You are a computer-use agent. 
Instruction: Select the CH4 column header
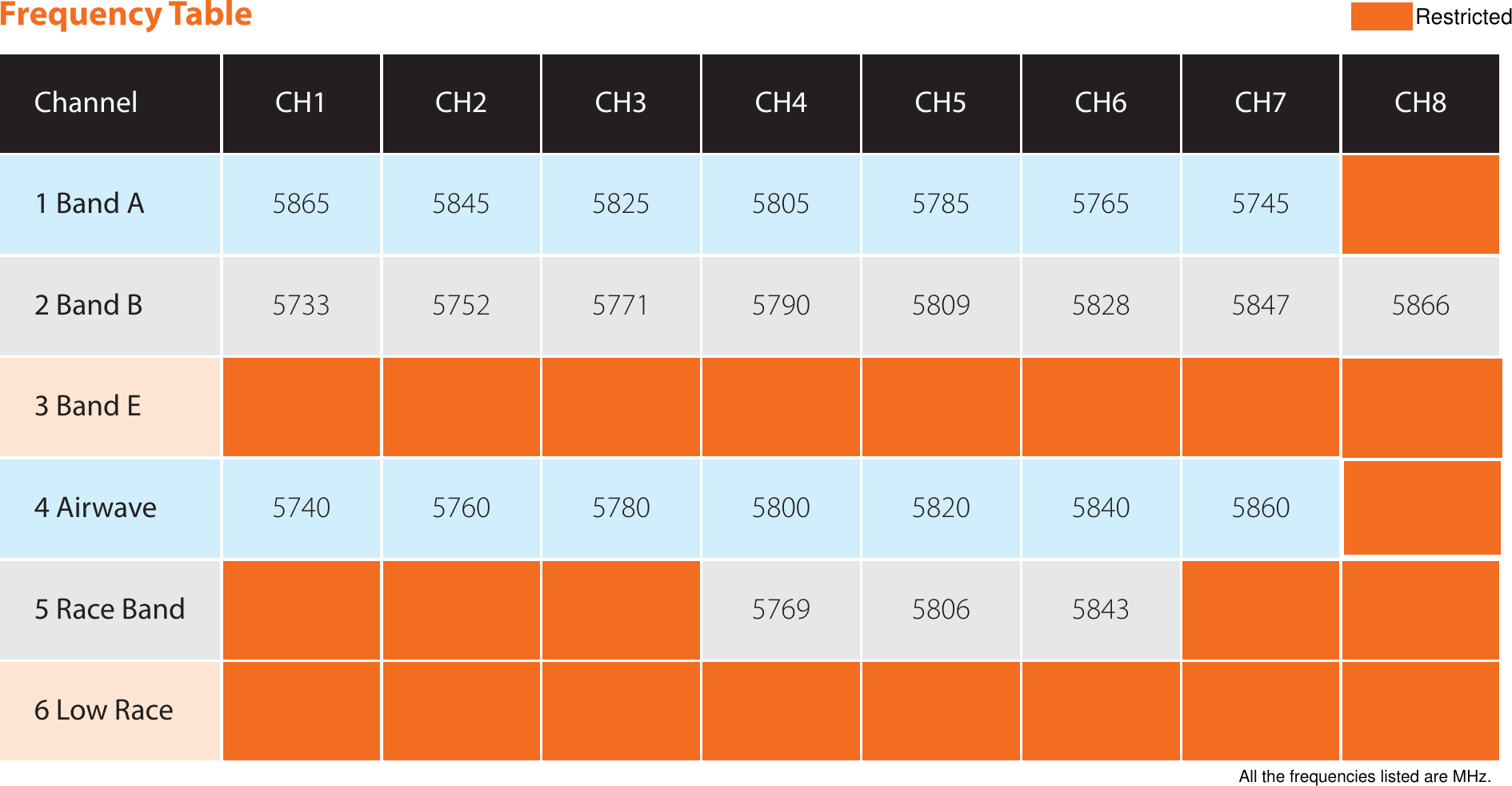(x=780, y=102)
